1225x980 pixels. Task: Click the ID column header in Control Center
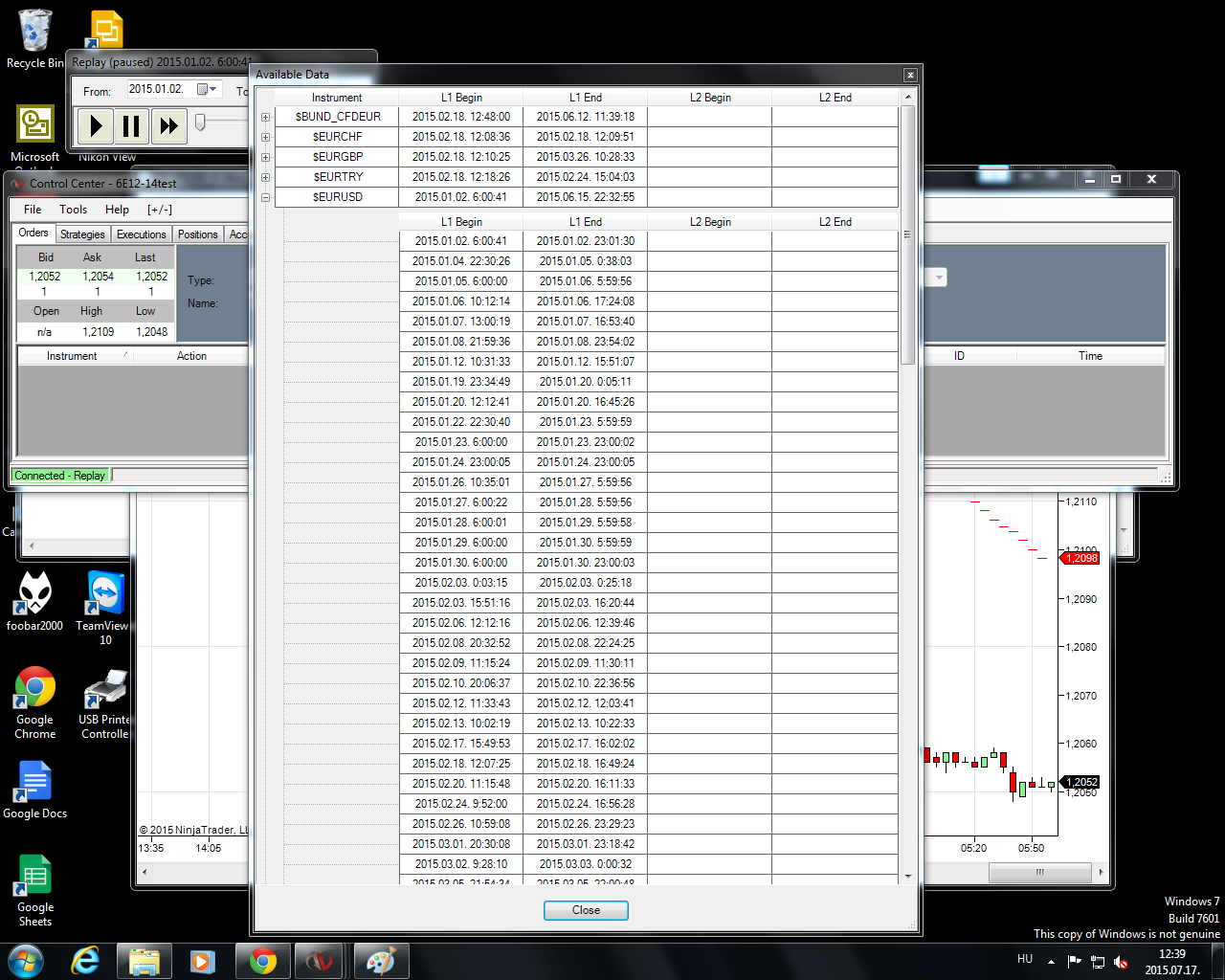959,356
